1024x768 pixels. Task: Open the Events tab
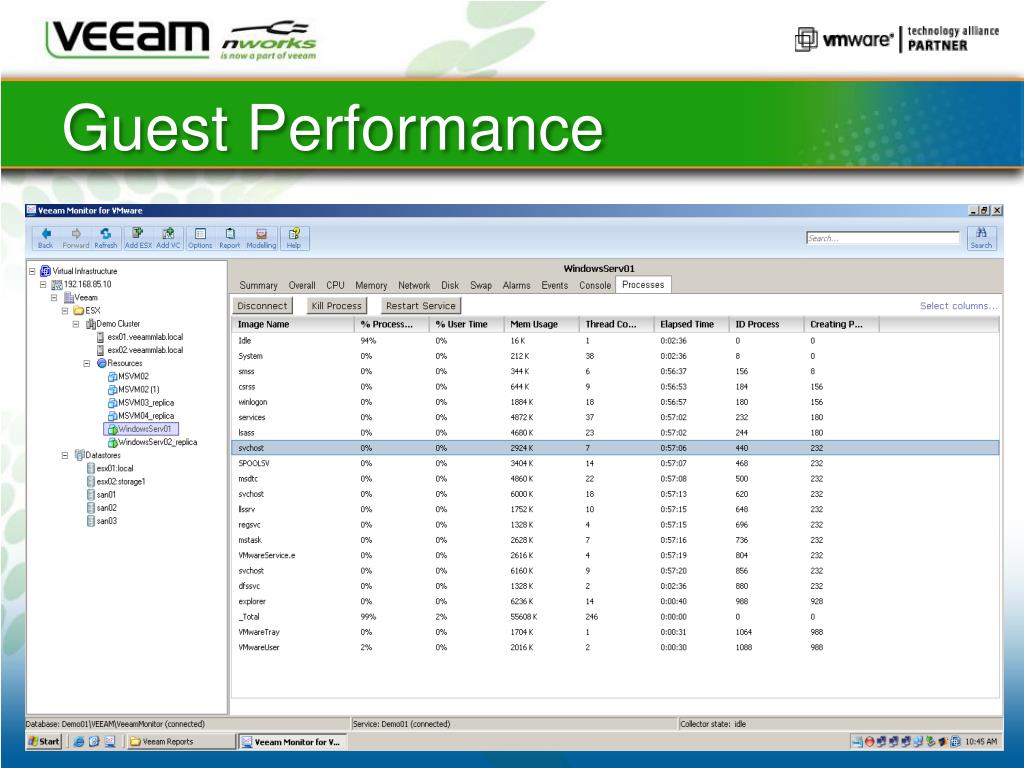point(554,285)
